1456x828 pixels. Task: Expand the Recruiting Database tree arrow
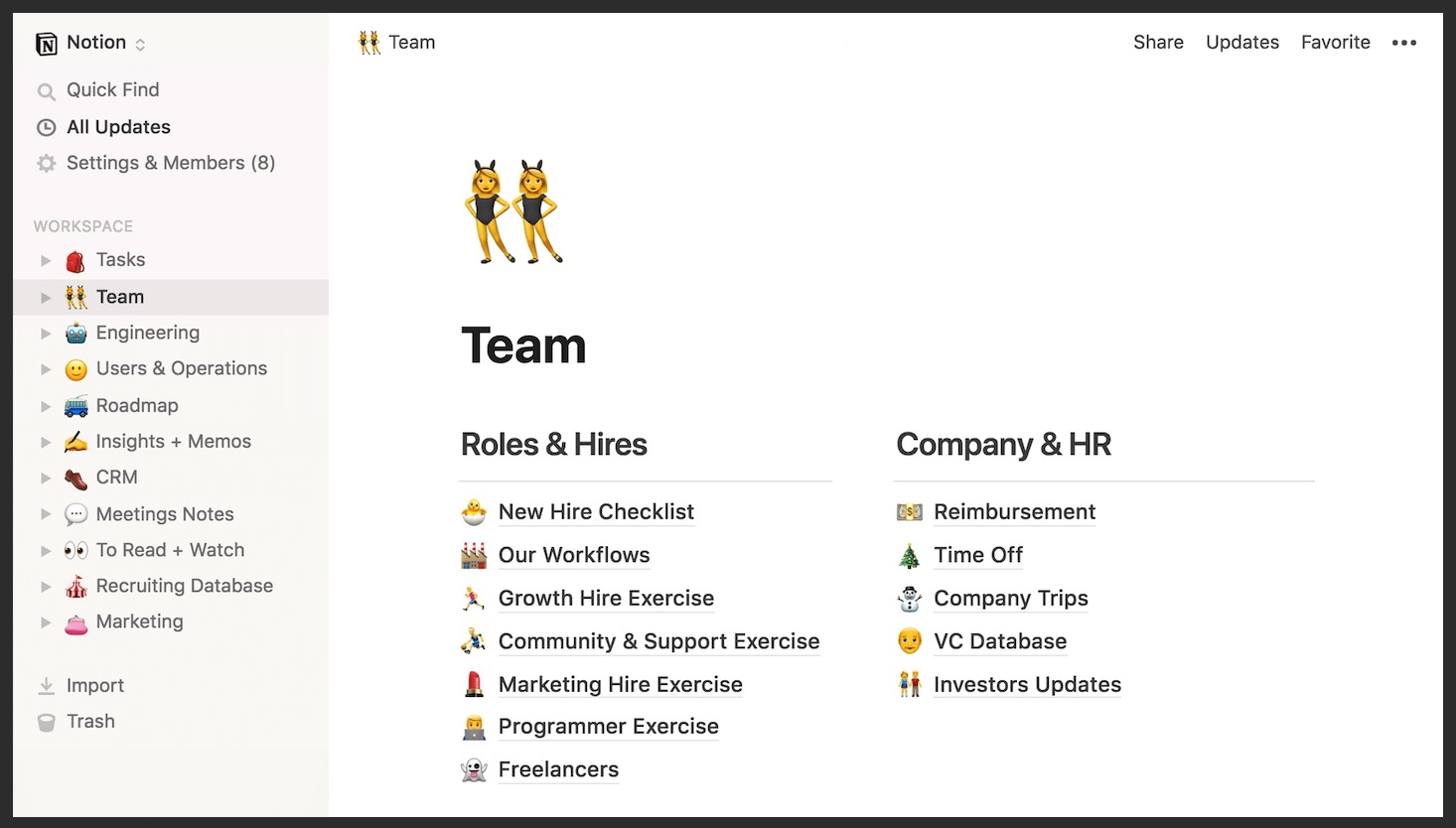[46, 587]
